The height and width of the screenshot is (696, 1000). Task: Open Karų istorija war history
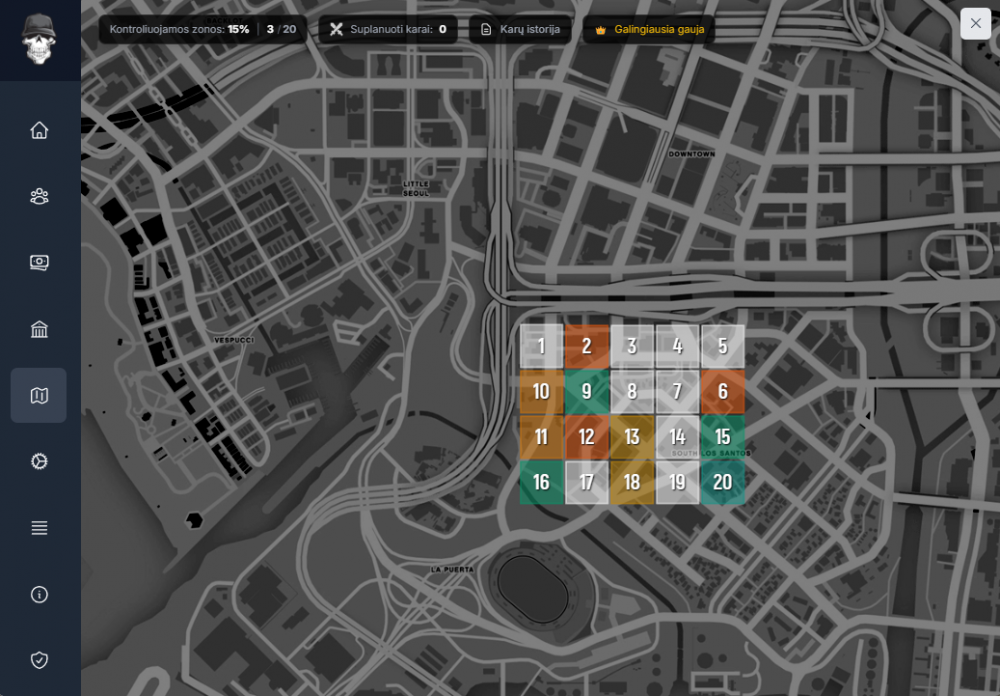click(x=520, y=29)
